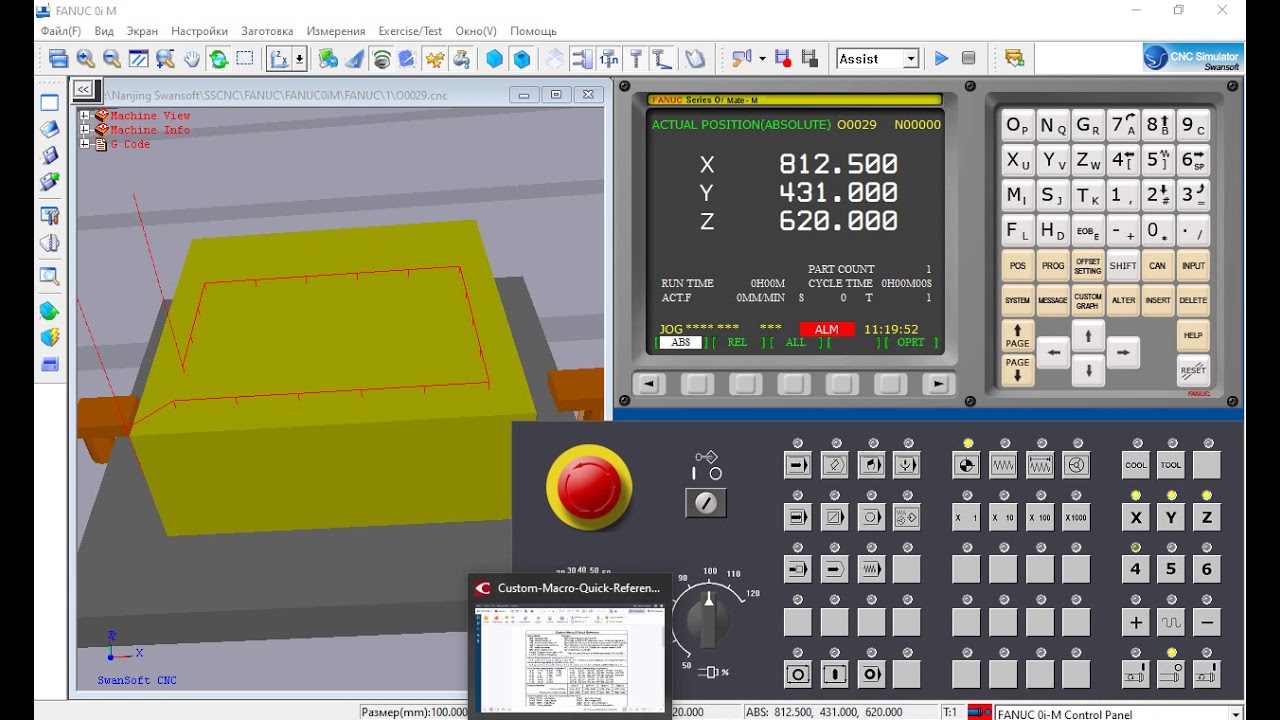Select the AUTO mode arrow key

pos(798,465)
